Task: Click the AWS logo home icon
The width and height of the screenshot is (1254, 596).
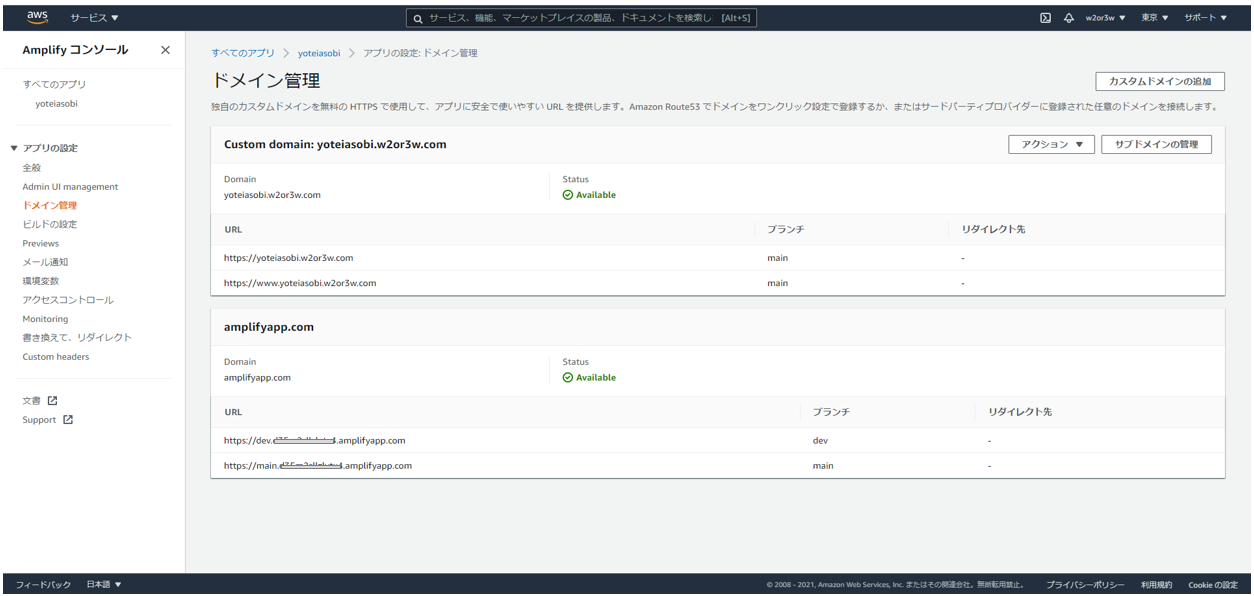Action: point(38,17)
